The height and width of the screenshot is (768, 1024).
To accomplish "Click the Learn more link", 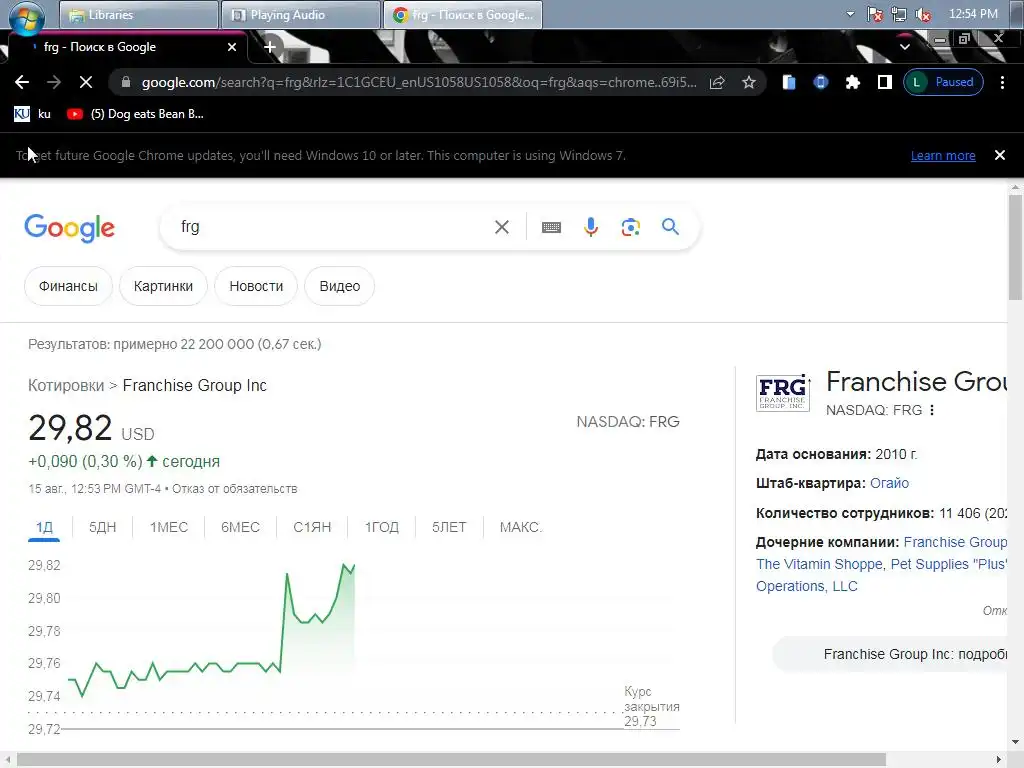I will (x=943, y=155).
